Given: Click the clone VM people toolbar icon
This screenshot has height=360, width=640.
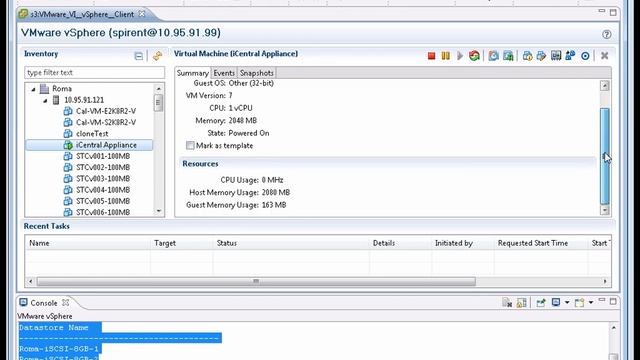Looking at the screenshot, I should (570, 56).
